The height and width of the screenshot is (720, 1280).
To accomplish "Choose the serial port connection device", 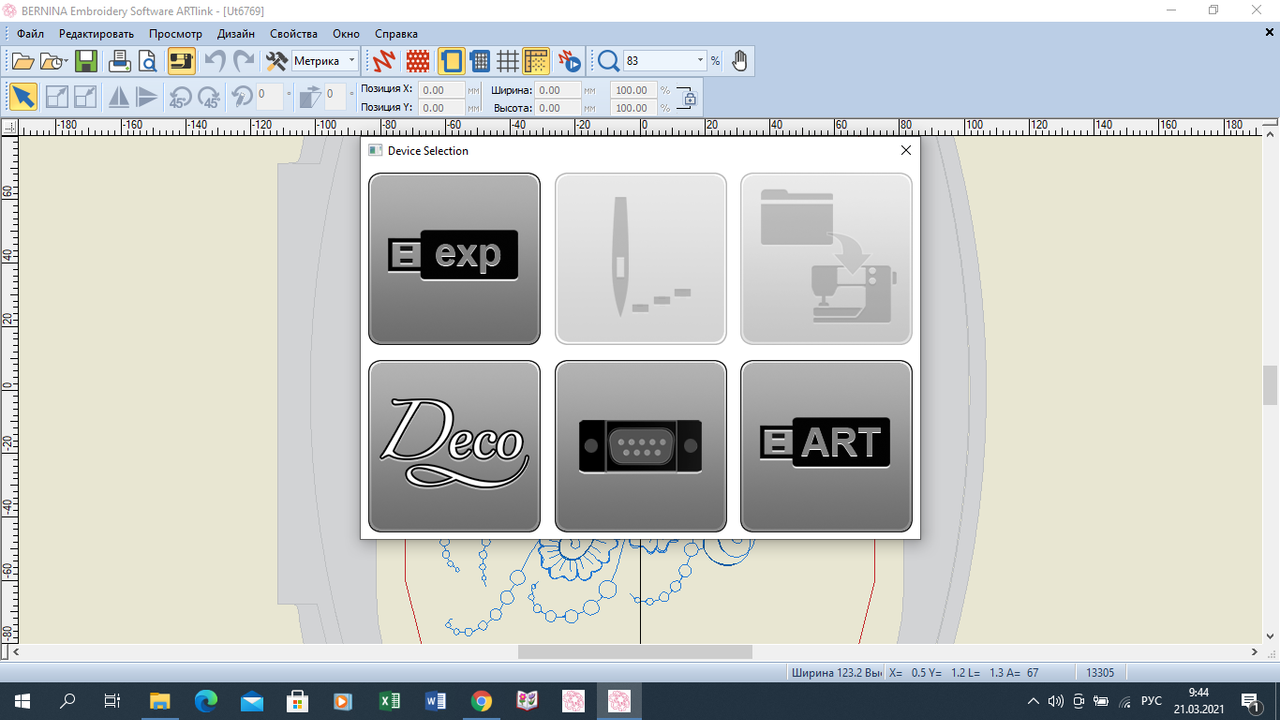I will 640,446.
